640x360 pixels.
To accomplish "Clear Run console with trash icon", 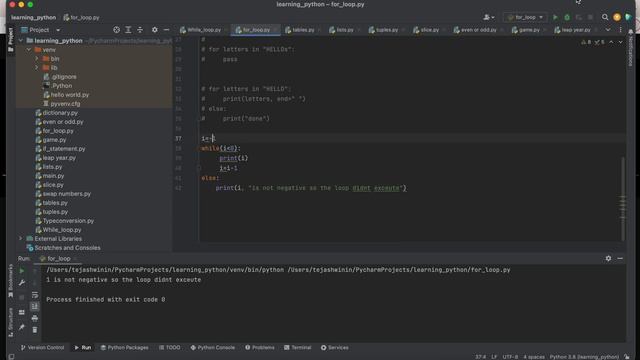I will click(x=35, y=329).
